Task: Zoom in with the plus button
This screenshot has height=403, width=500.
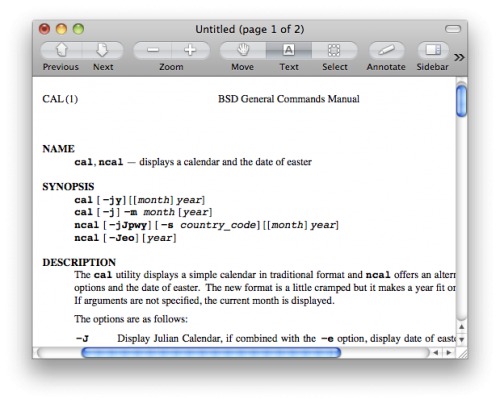Action: click(x=191, y=50)
